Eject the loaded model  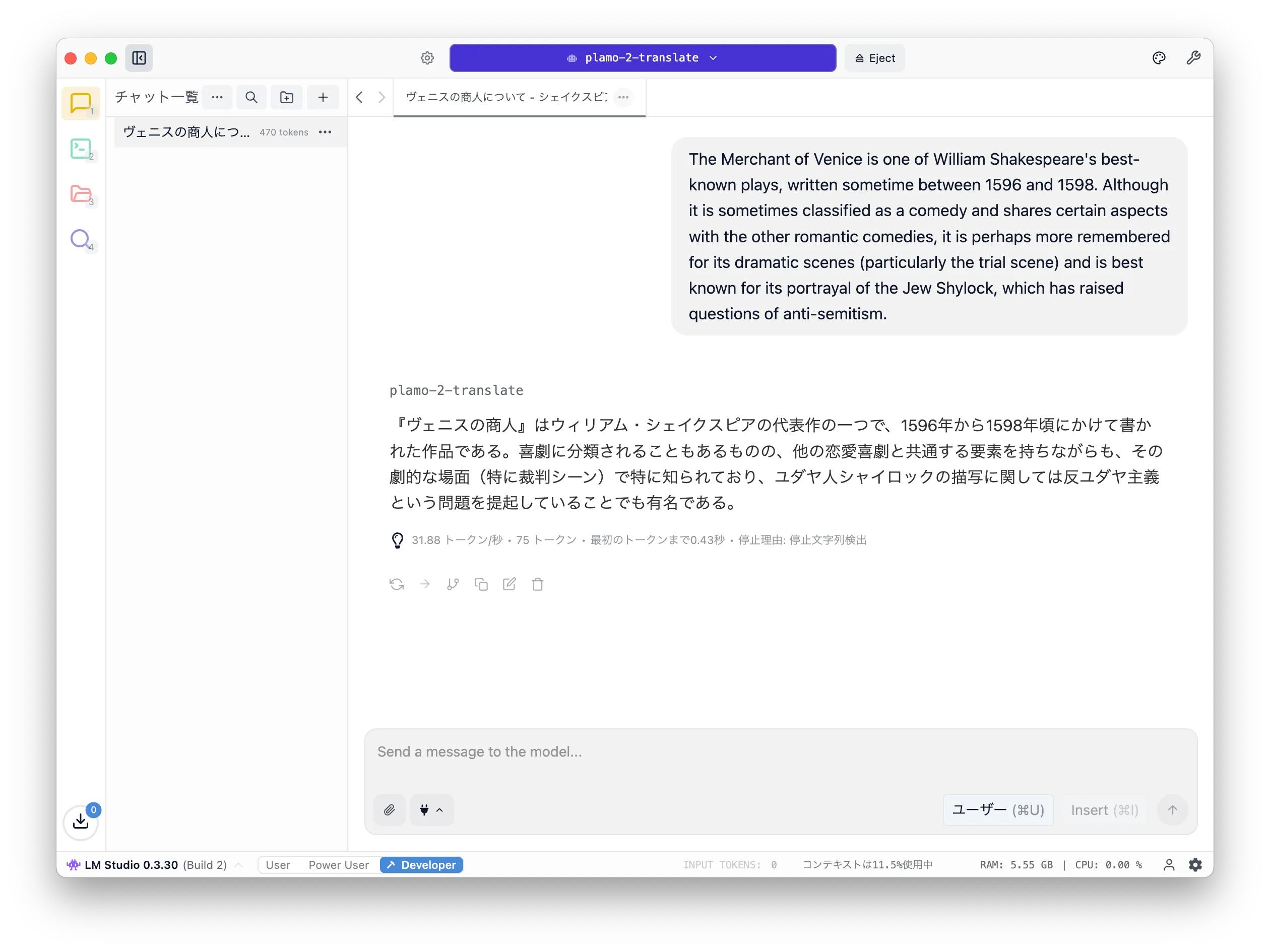pos(874,57)
